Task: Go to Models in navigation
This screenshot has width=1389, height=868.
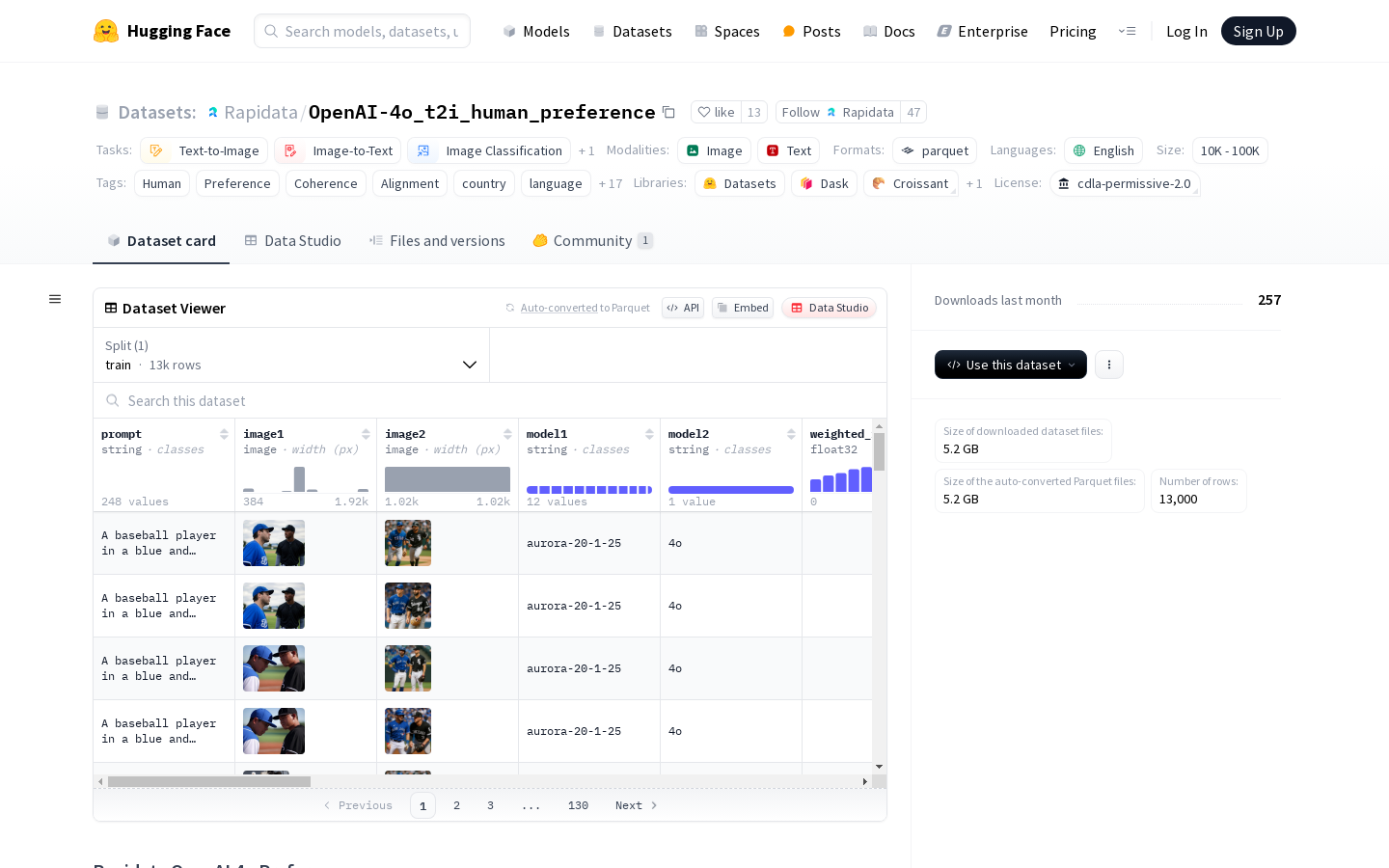Action: pos(536,31)
